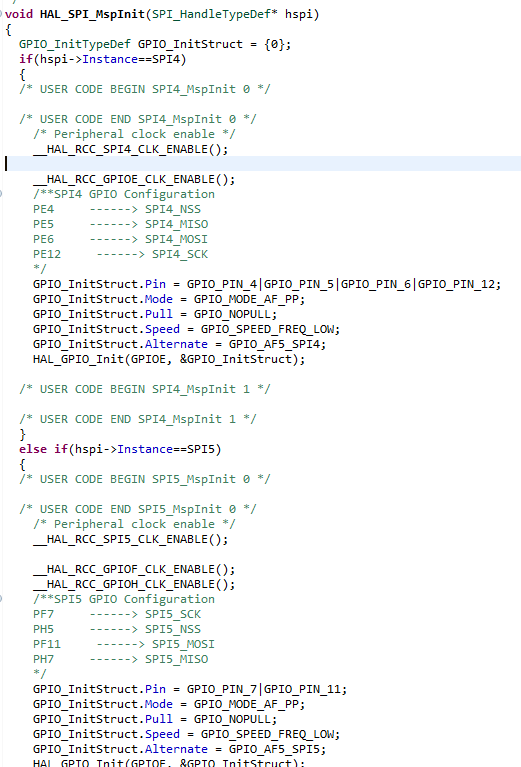
Task: Click the SPI_HandleTypeDef* hspi parameter
Action: pyautogui.click(x=232, y=14)
